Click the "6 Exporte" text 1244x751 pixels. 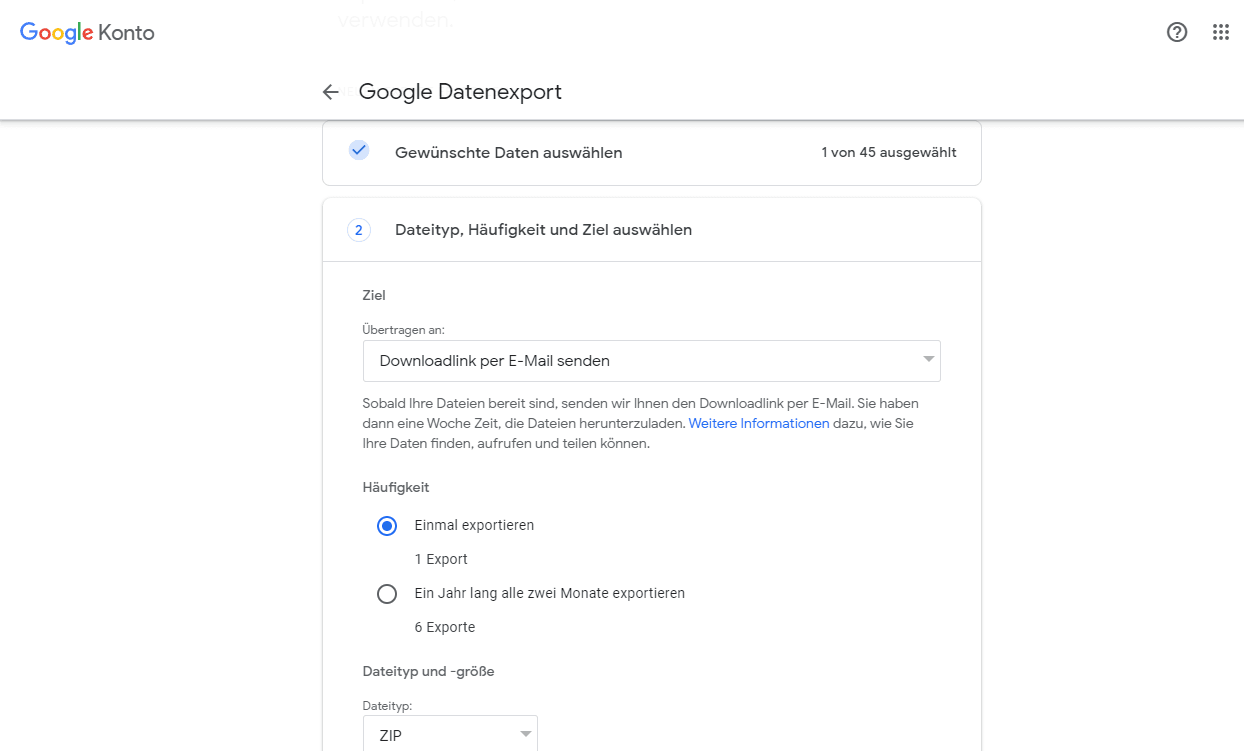[445, 628]
